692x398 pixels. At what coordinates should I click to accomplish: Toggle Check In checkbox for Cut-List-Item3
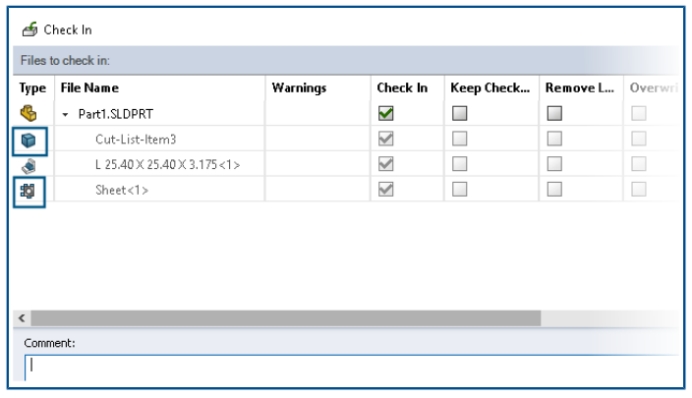(x=386, y=139)
